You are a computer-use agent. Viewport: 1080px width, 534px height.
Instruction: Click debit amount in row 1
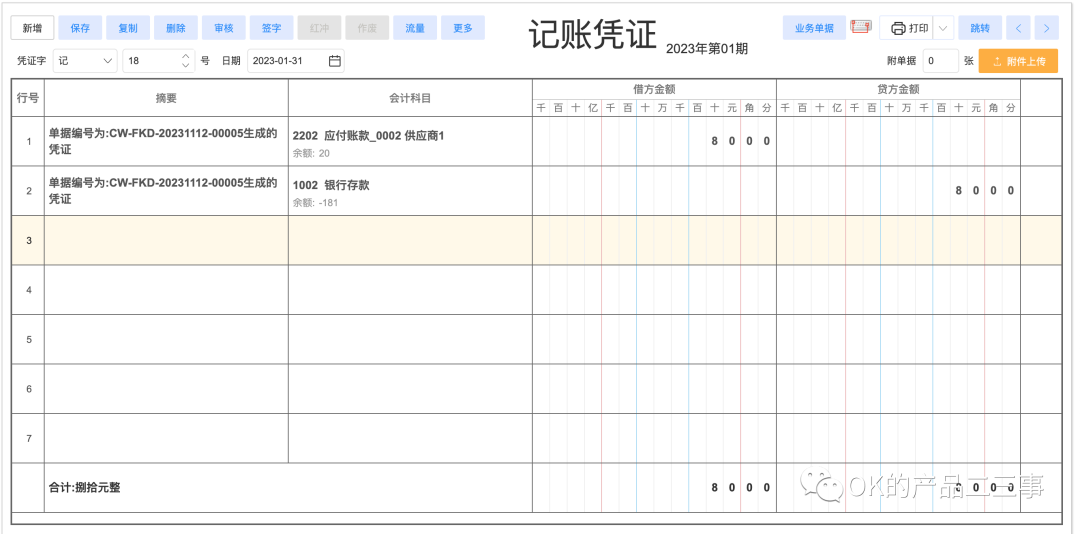coord(654,141)
